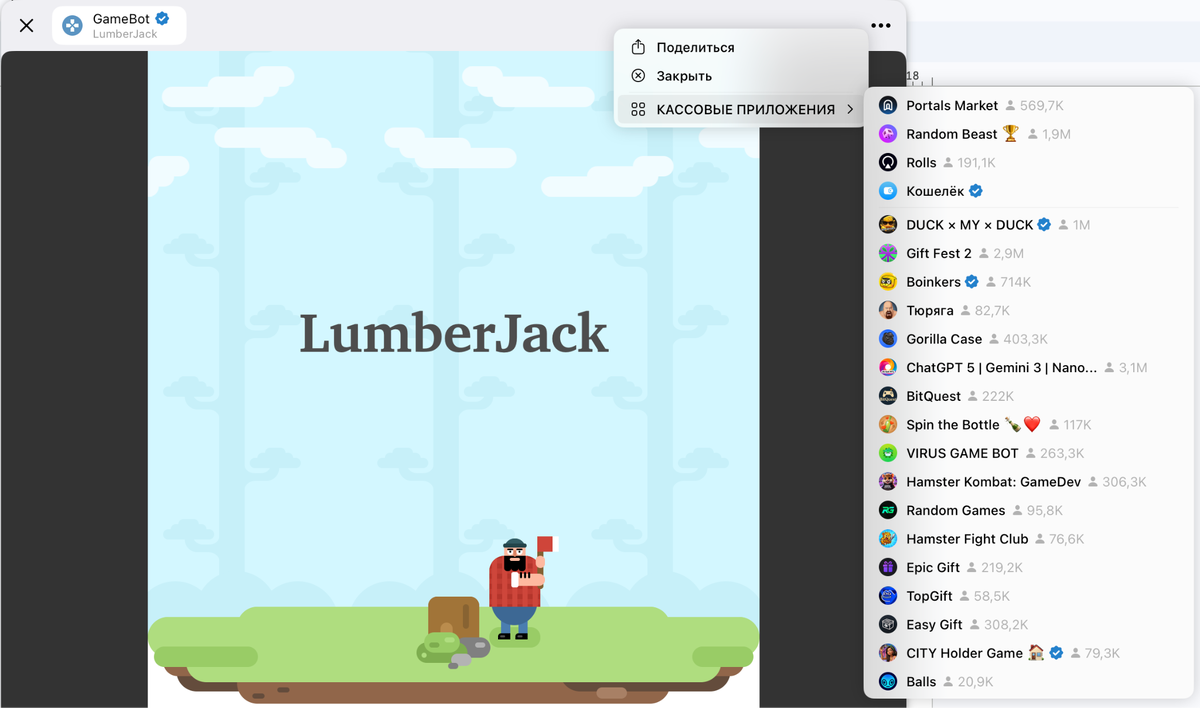This screenshot has height=708, width=1200.
Task: Click the circled X icon beside Закрыть
Action: click(638, 75)
